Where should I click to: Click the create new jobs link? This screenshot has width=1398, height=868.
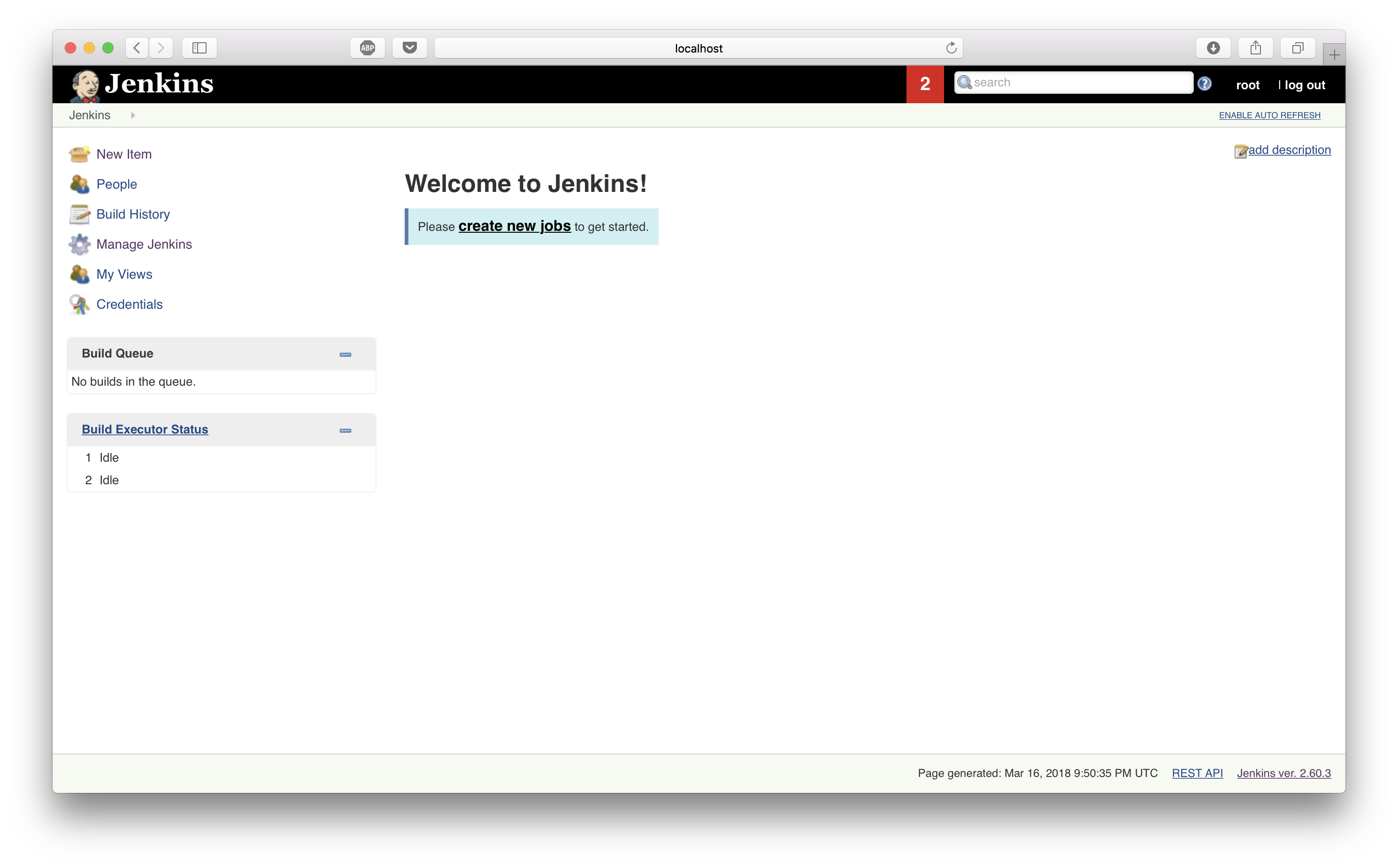point(515,226)
